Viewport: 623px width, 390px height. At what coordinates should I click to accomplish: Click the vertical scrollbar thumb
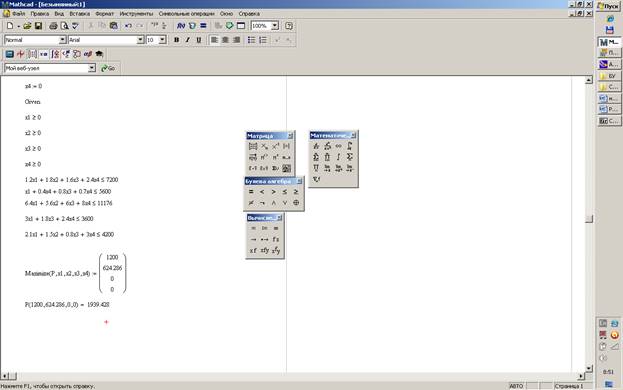589,219
